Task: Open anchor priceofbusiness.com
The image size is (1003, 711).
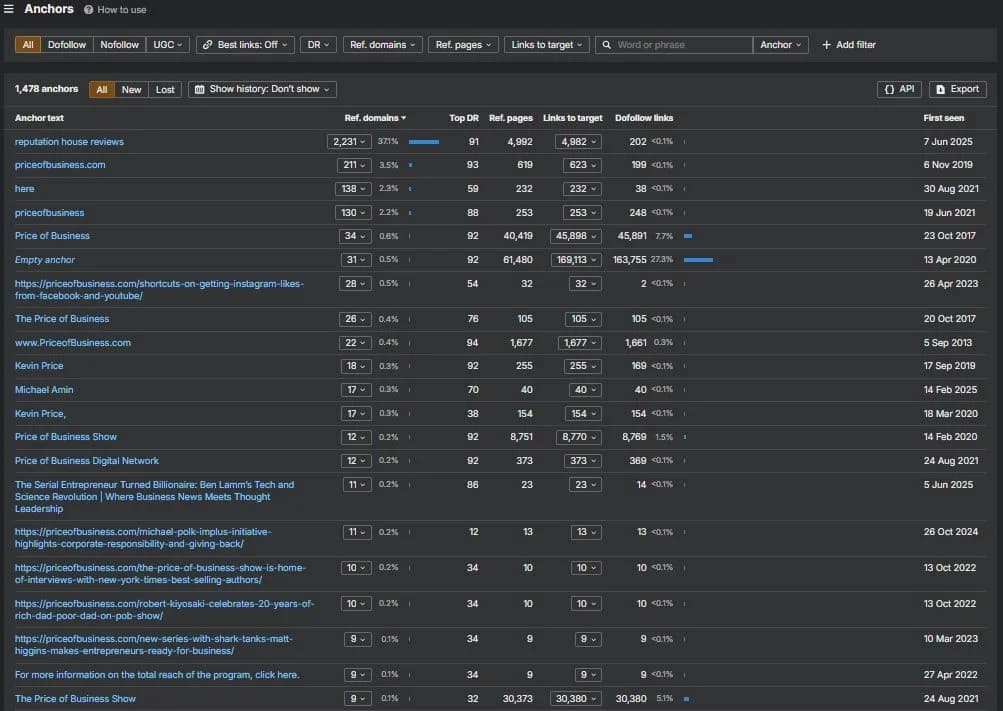Action: [60, 165]
